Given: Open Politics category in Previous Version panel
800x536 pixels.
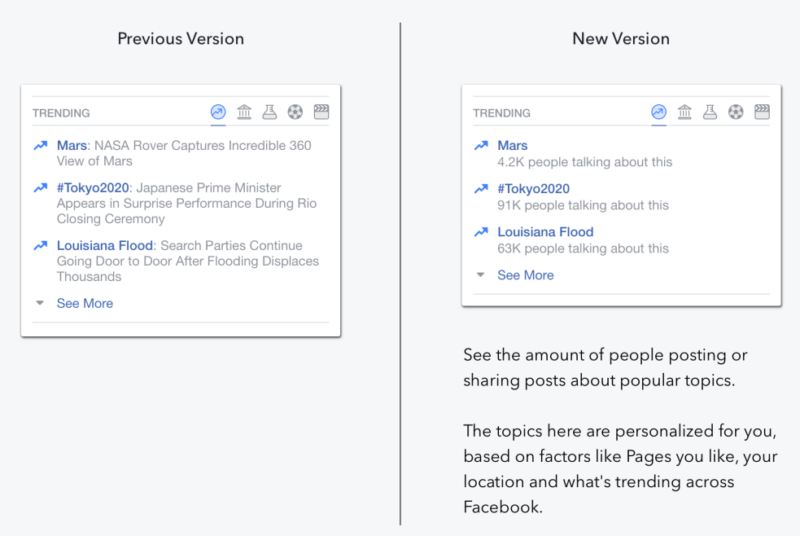Looking at the screenshot, I should coord(244,112).
